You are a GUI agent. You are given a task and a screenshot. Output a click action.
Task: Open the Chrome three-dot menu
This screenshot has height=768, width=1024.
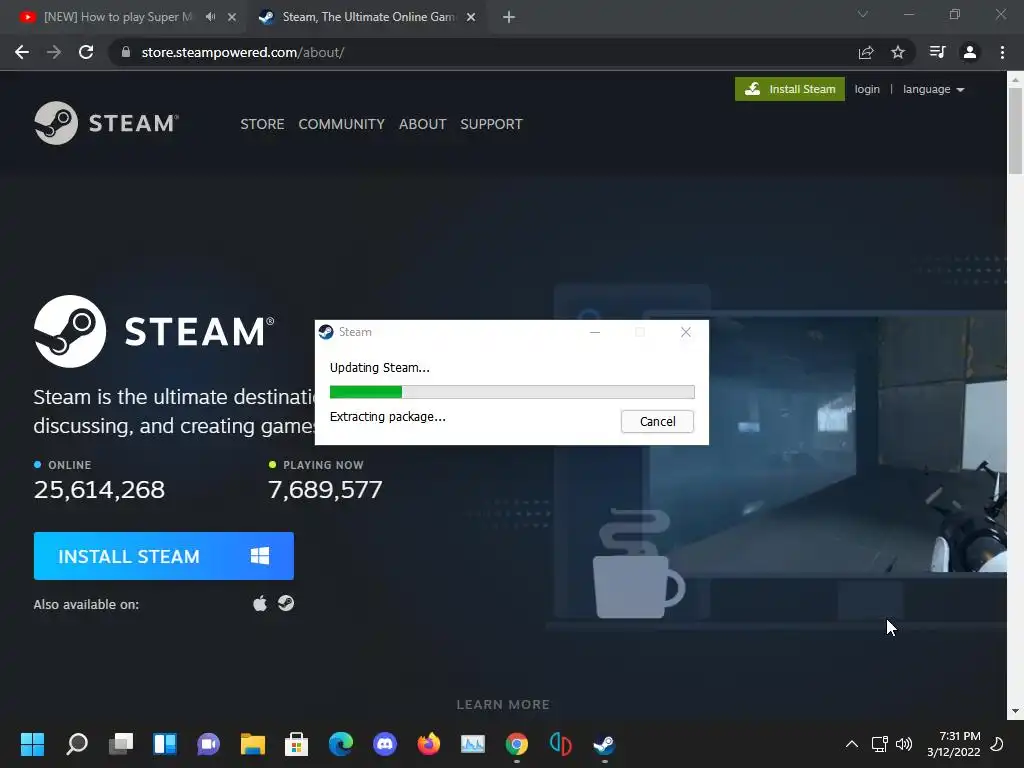pyautogui.click(x=1002, y=52)
